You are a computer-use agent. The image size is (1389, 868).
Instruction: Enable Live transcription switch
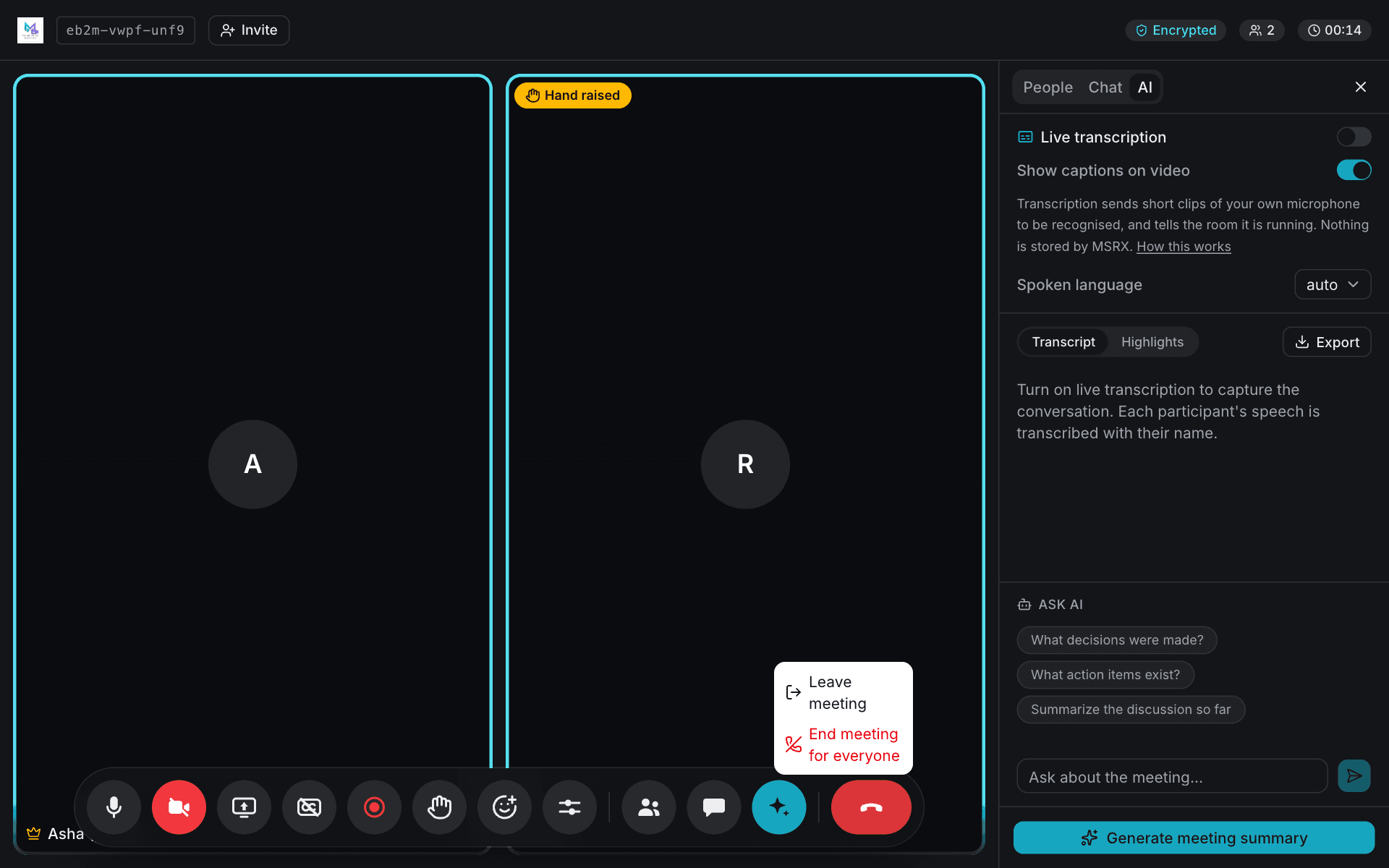click(1354, 137)
